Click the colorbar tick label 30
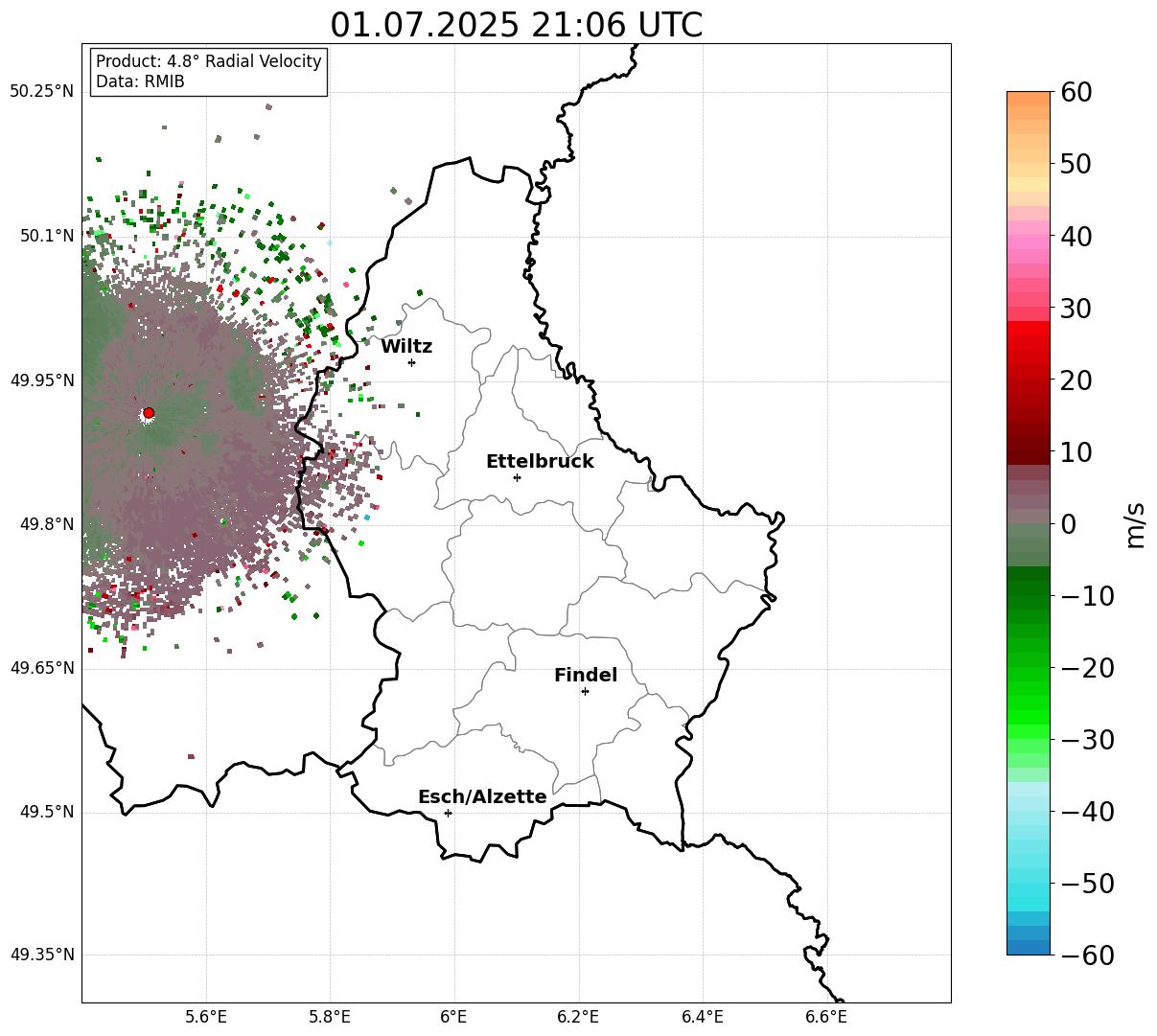The height and width of the screenshot is (1036, 1157). tap(1078, 309)
